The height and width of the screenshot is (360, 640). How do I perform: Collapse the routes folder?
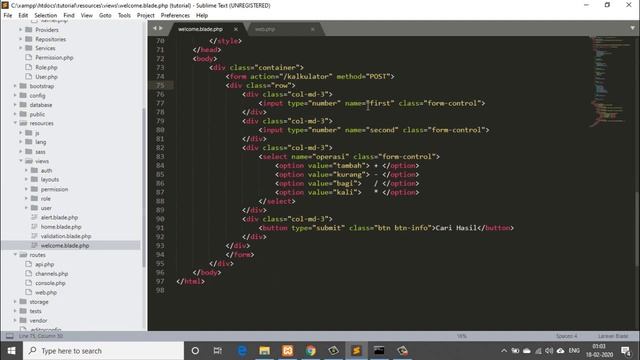[16, 255]
